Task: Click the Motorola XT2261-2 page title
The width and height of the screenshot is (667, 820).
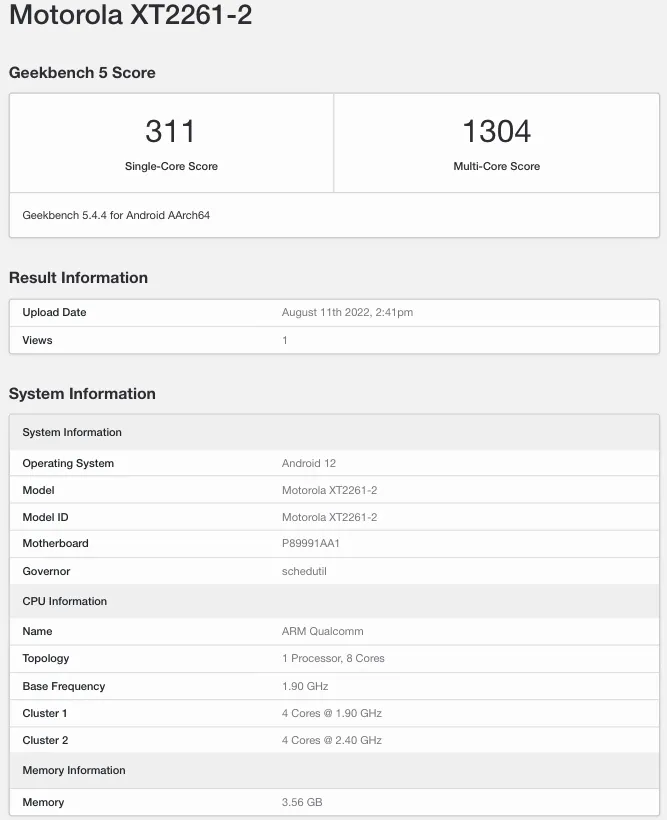Action: [130, 14]
